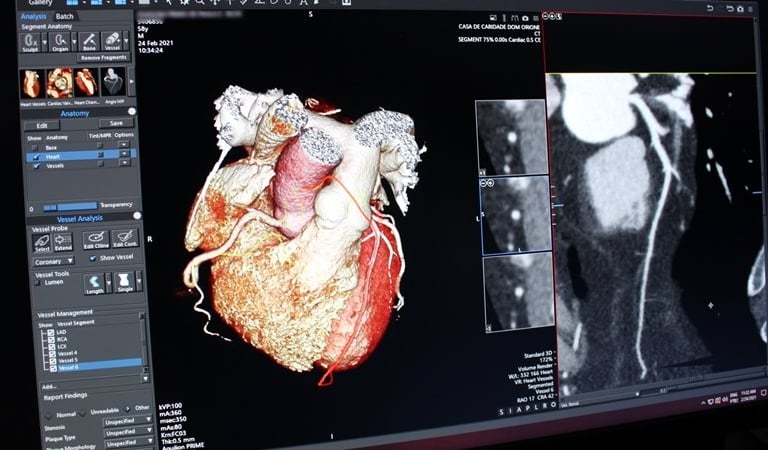Open the Plaque Type Unspecified dropdown
Screen dimensions: 768x450
(129, 433)
